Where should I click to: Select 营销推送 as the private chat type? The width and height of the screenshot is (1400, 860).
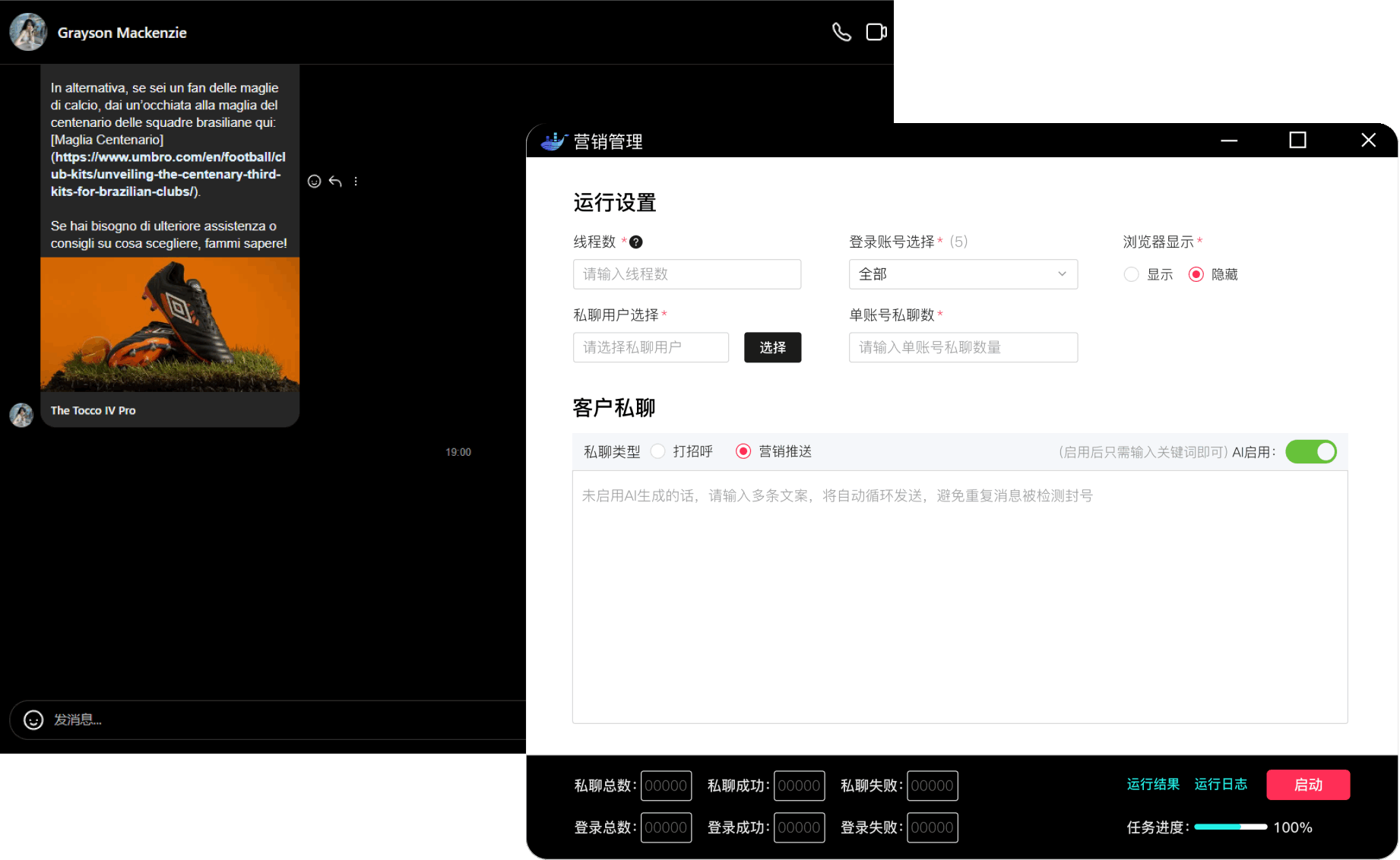pos(743,451)
